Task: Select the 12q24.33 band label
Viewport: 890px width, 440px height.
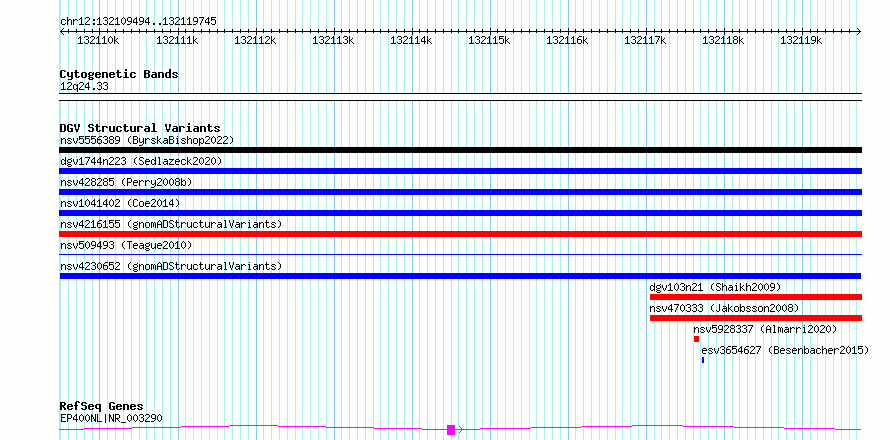Action: pyautogui.click(x=84, y=87)
